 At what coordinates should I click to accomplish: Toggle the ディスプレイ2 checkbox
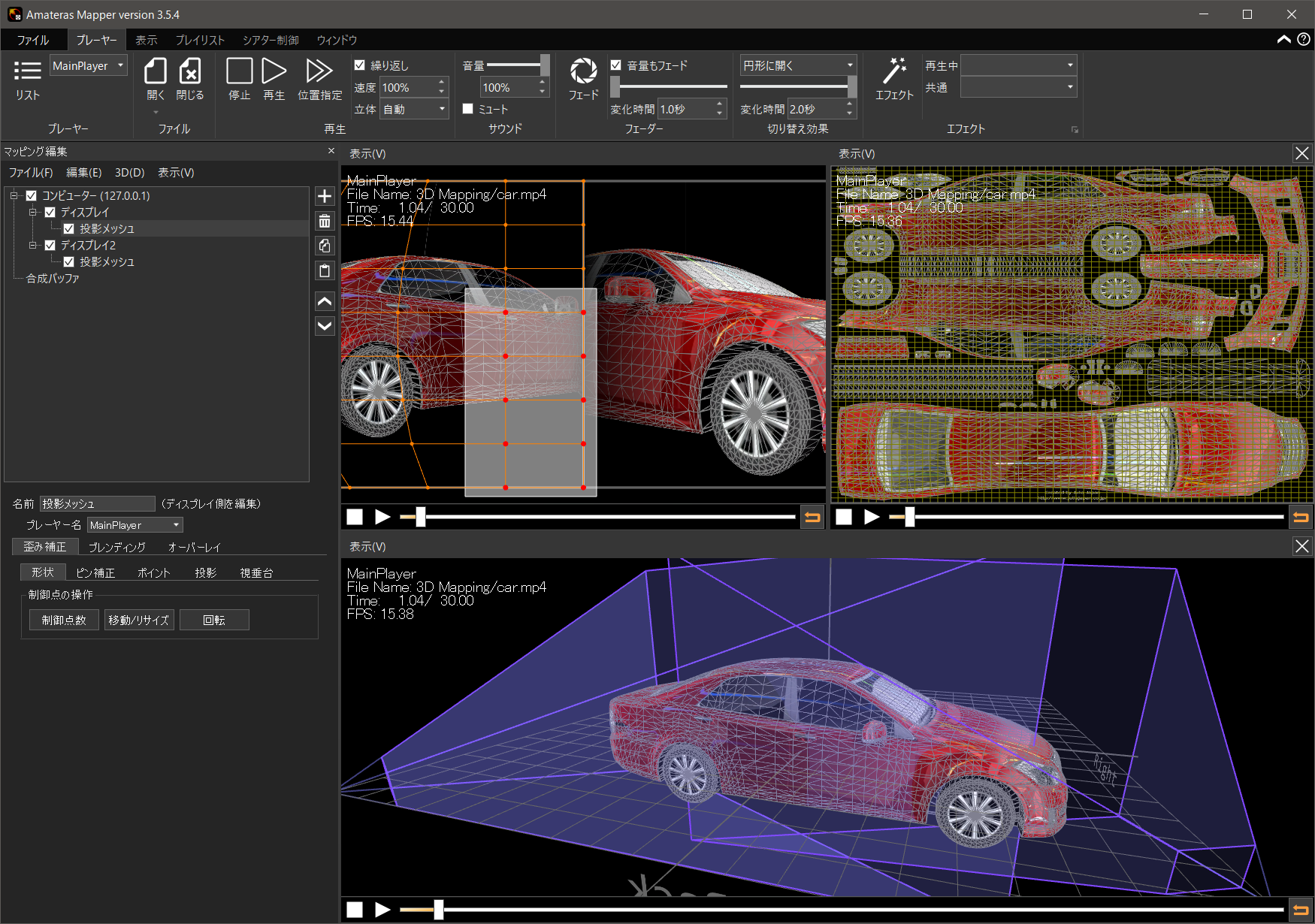(x=50, y=245)
